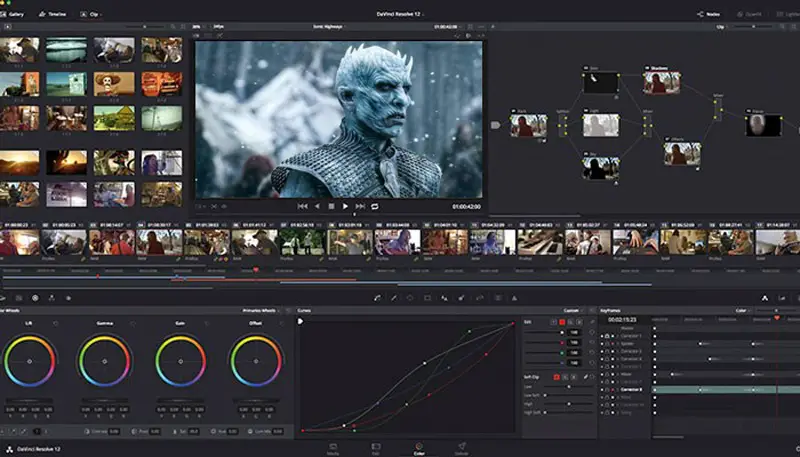Open the 3D stereoscopic palette icon
The width and height of the screenshot is (800, 457).
(497, 298)
